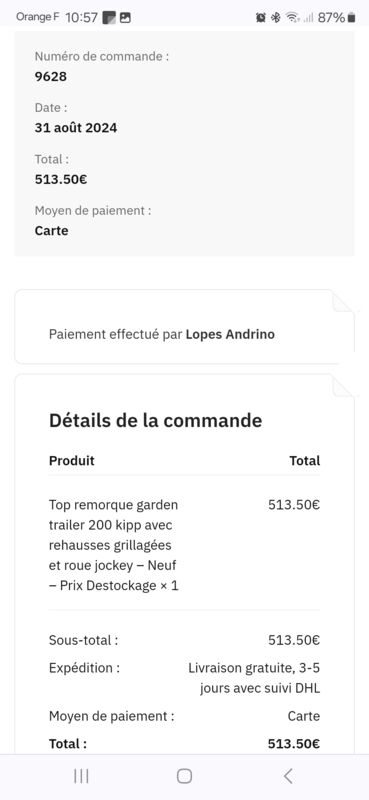Tap the cellular signal bars icon
369x800 pixels.
(x=308, y=18)
